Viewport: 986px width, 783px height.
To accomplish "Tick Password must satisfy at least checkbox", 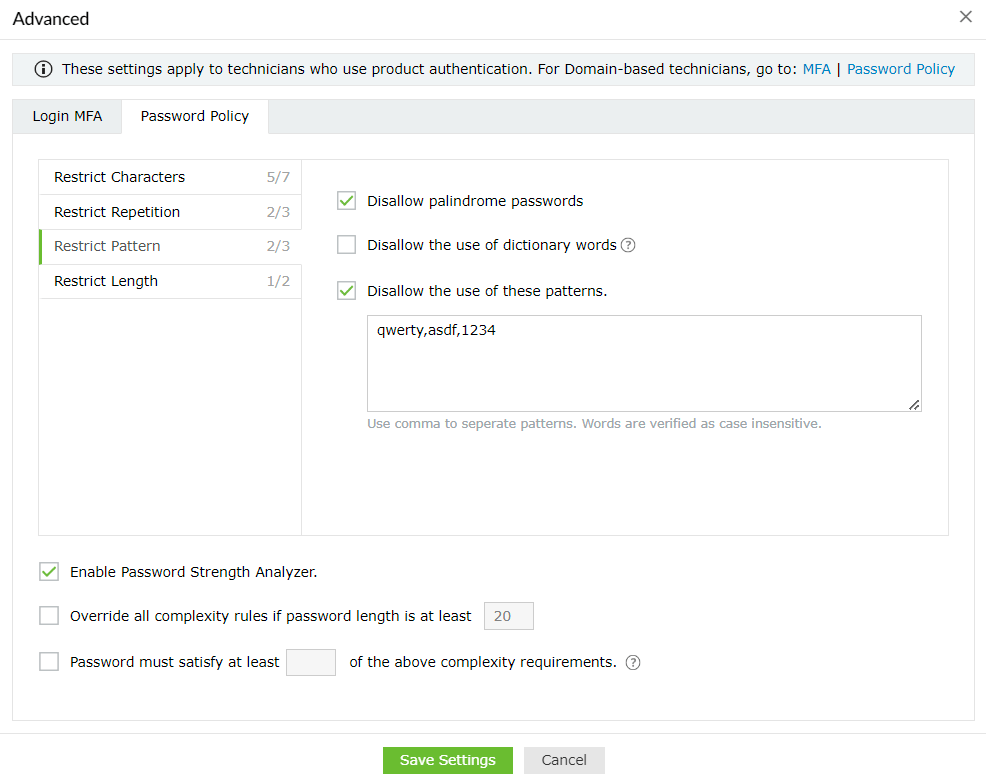I will tap(49, 662).
